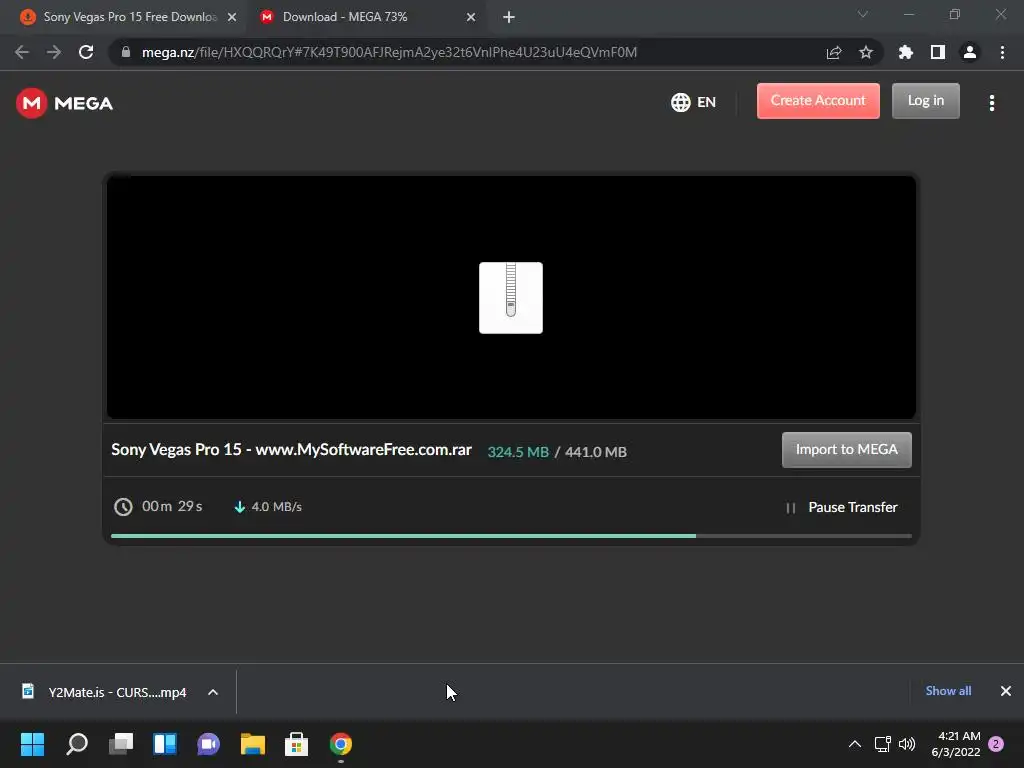Pause the file transfer
Screen dimensions: 1024x768
(x=842, y=507)
